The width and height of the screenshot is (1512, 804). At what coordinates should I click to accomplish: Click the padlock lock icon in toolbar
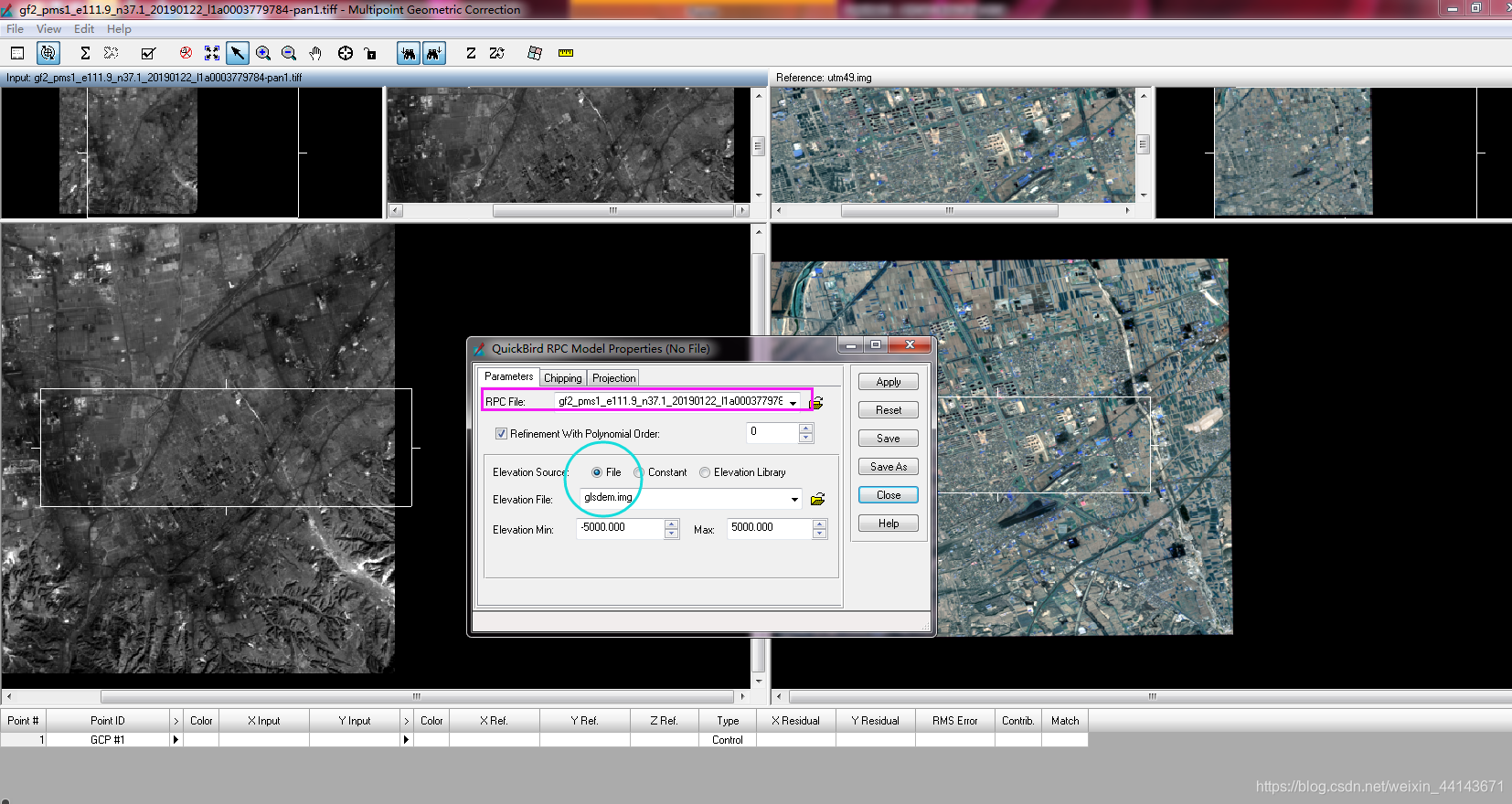pyautogui.click(x=370, y=53)
